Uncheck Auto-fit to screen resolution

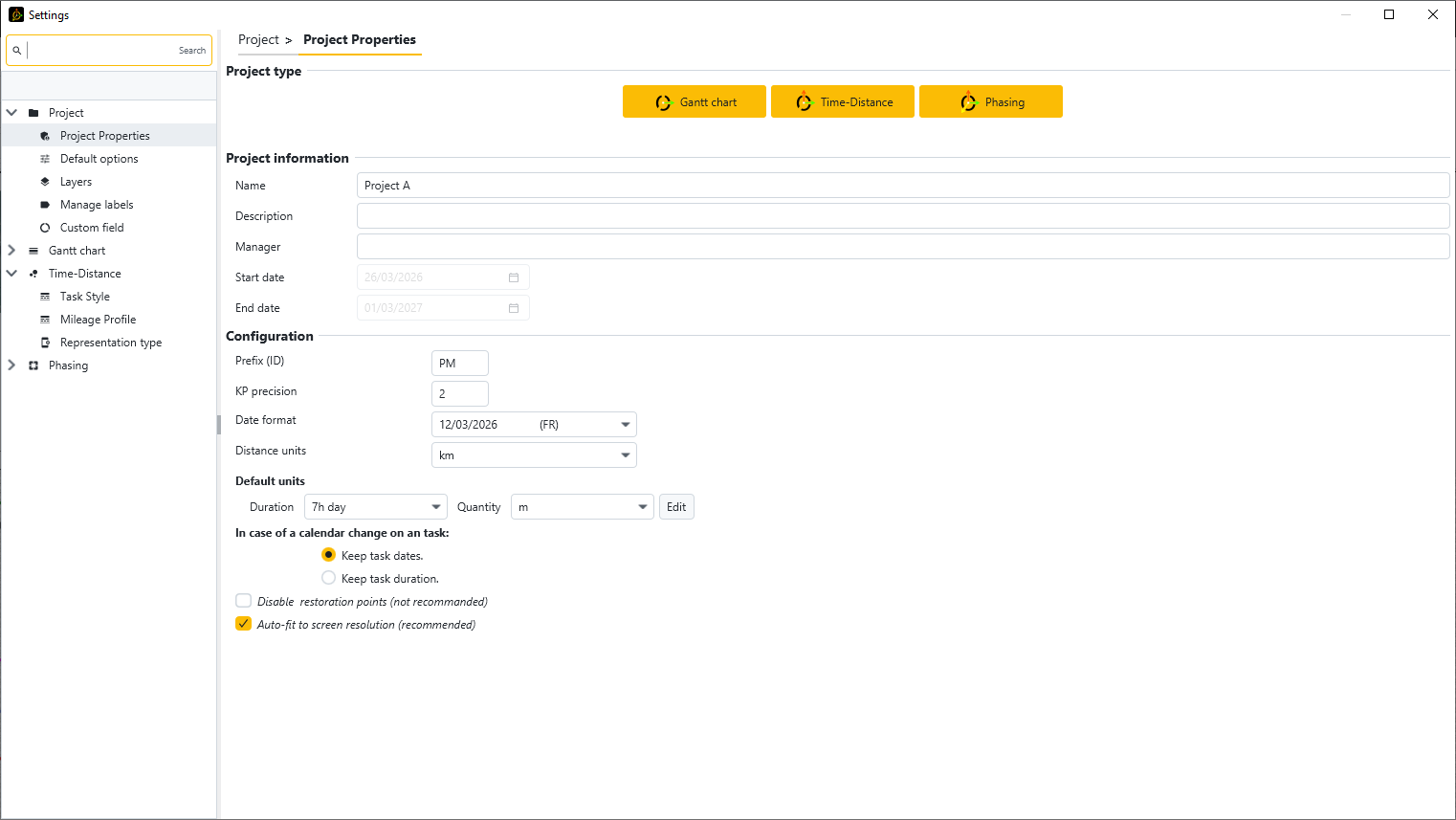(244, 624)
